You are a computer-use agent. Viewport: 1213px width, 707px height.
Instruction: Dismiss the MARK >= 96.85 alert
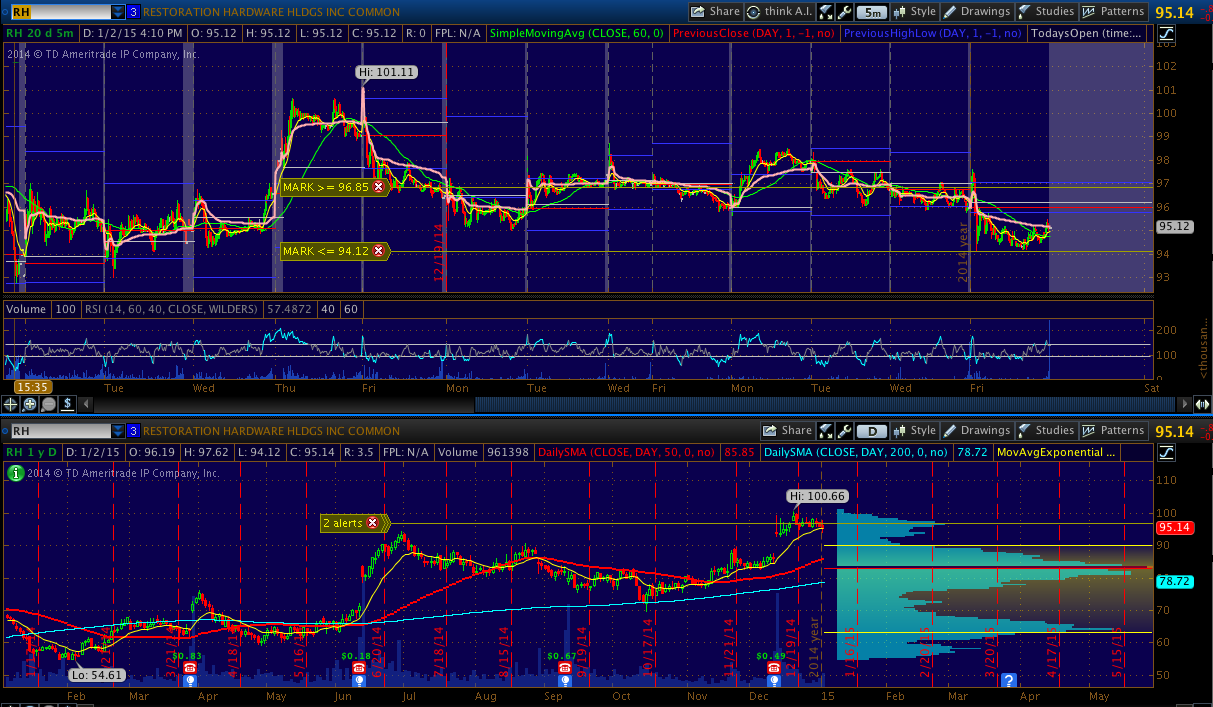click(x=378, y=187)
